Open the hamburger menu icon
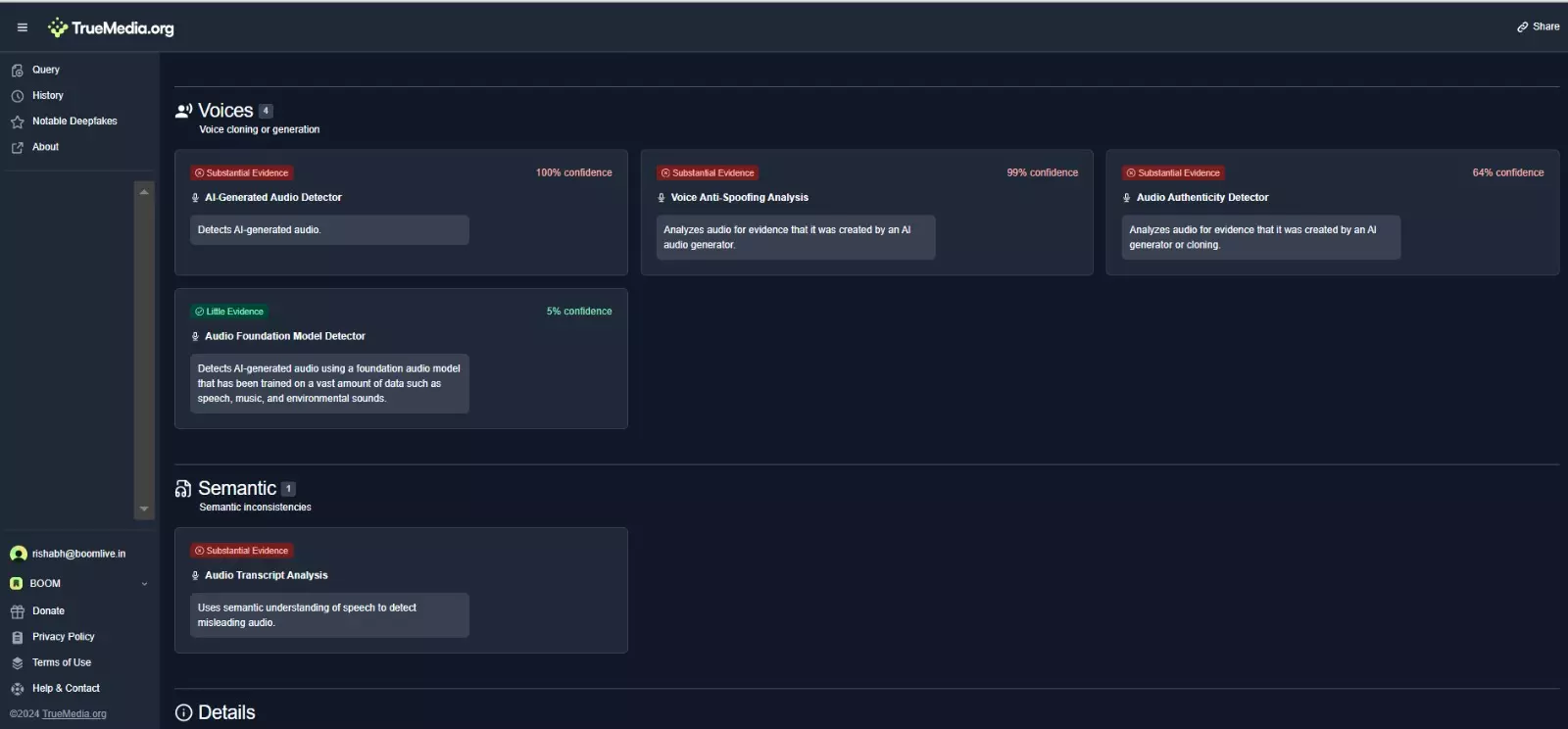Viewport: 1568px width, 729px height. pos(22,27)
